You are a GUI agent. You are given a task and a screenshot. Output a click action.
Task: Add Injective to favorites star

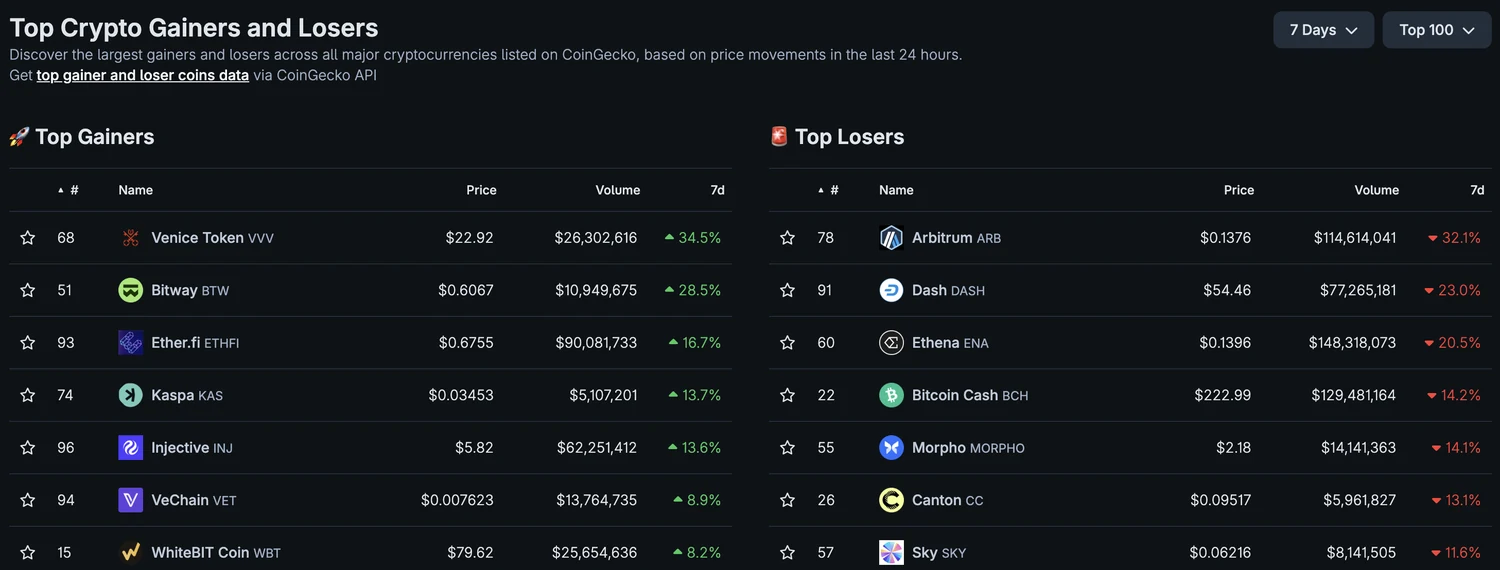click(28, 447)
